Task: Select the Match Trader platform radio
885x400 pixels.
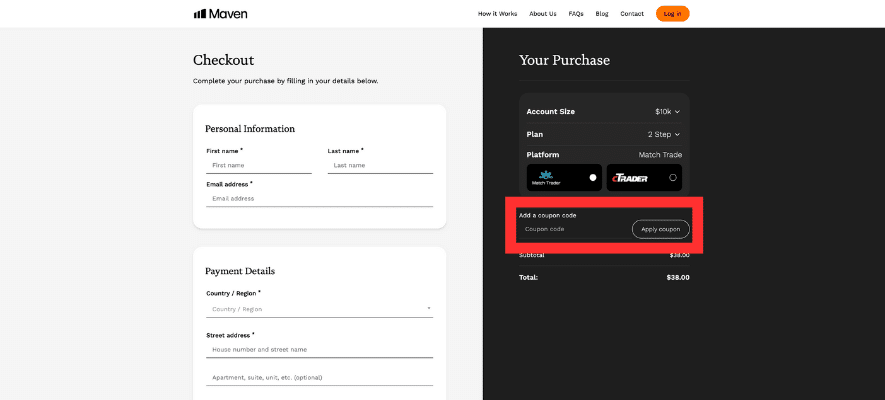Action: click(593, 178)
